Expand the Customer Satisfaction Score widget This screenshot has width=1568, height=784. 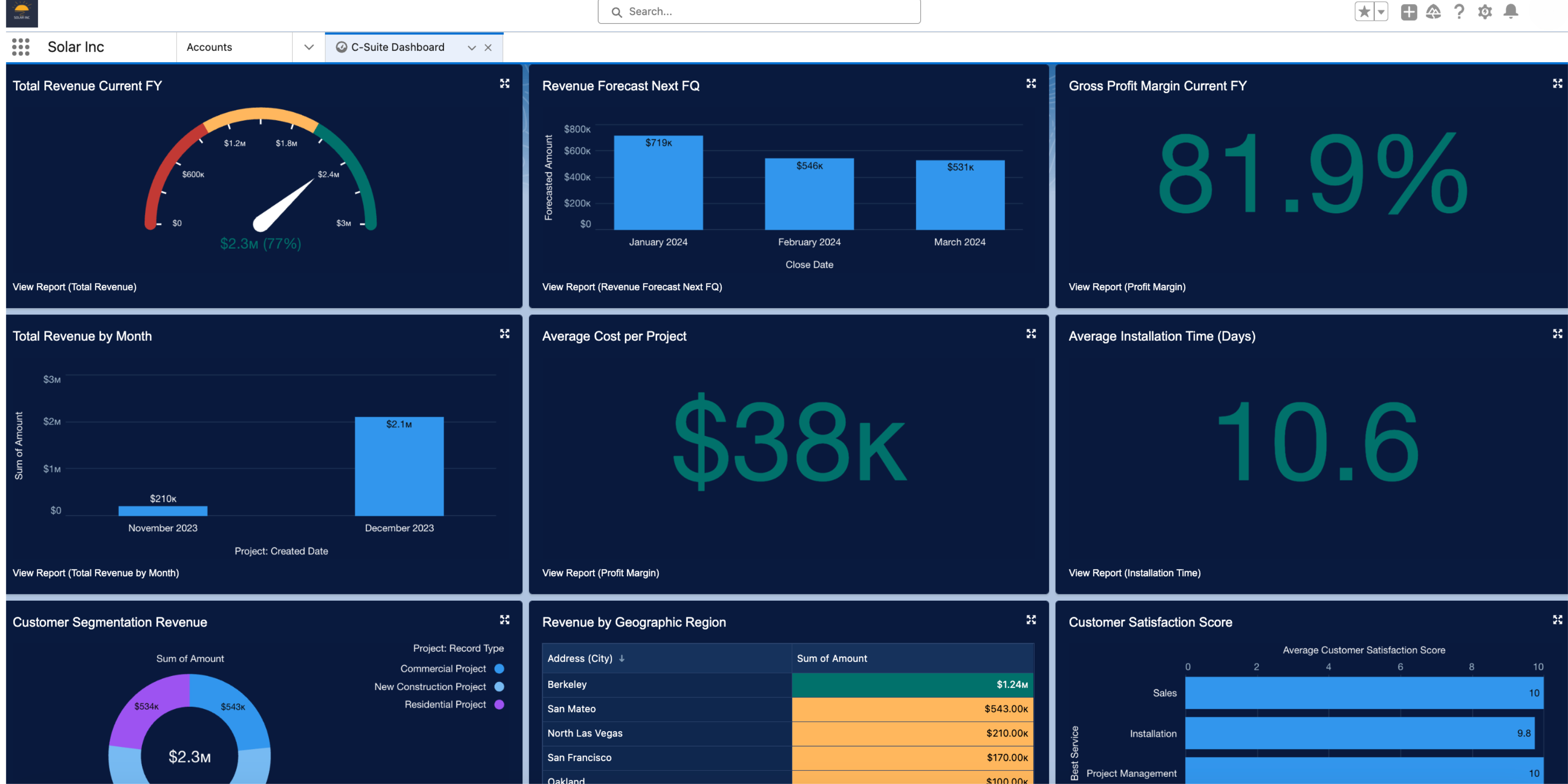(x=1558, y=620)
